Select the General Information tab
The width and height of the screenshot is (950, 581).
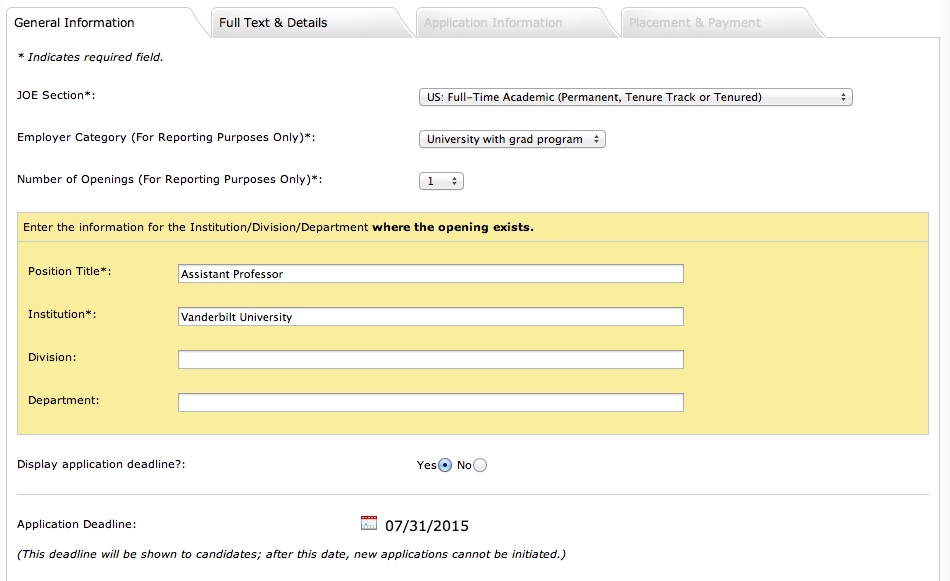coord(74,22)
